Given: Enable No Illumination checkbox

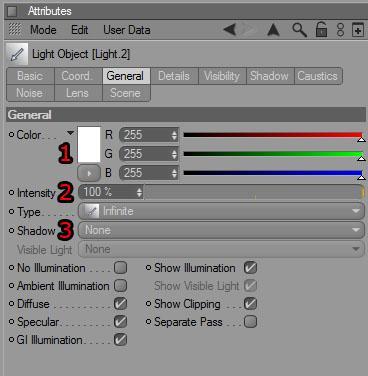Looking at the screenshot, I should [x=120, y=268].
